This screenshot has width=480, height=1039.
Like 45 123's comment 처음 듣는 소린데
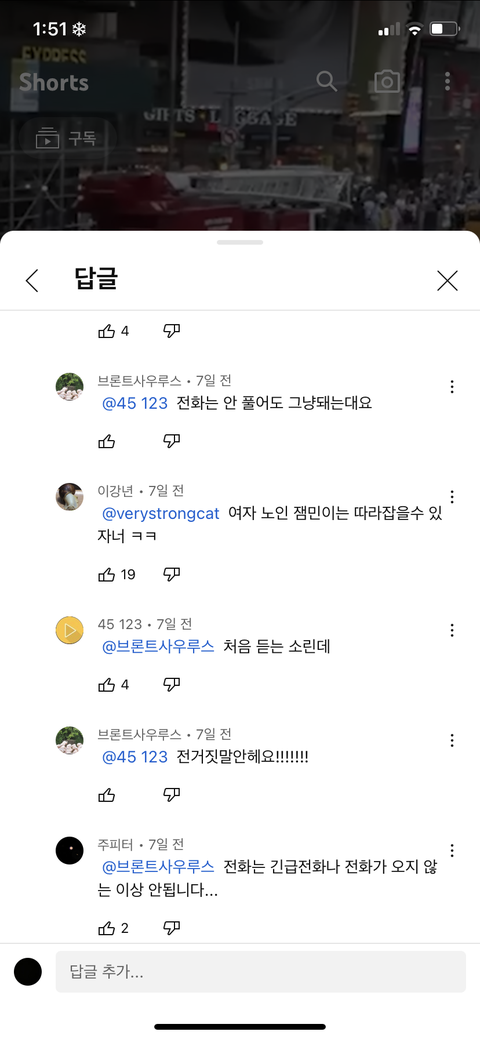point(107,685)
